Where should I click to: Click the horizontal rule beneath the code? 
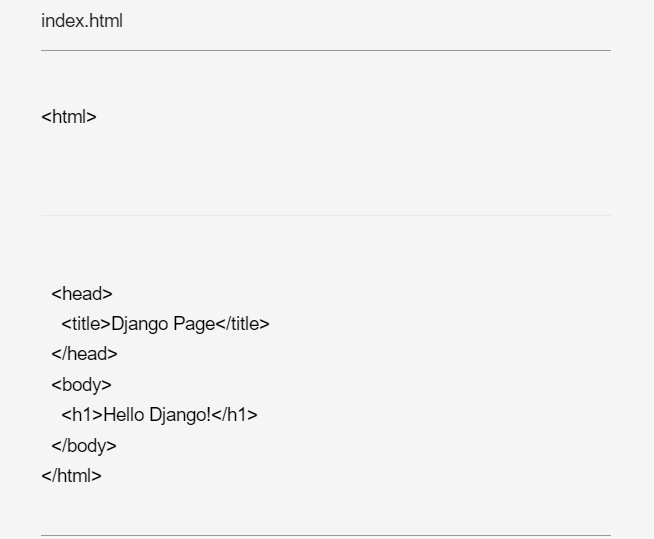coord(325,535)
